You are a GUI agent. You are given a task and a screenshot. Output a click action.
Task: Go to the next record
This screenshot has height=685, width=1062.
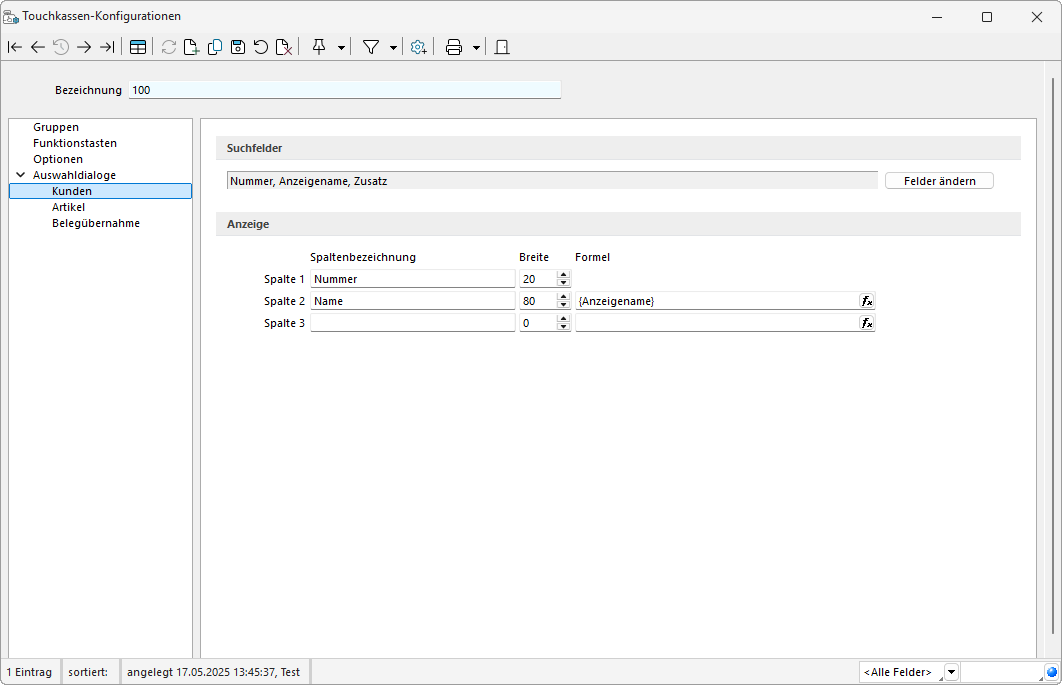click(84, 47)
